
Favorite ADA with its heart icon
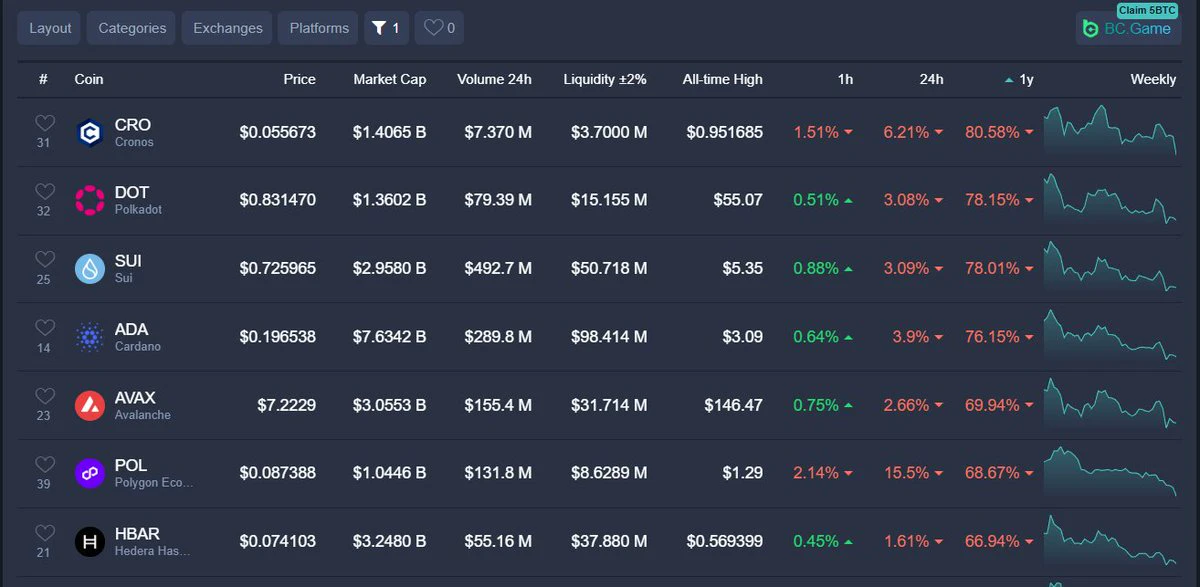coord(44,328)
